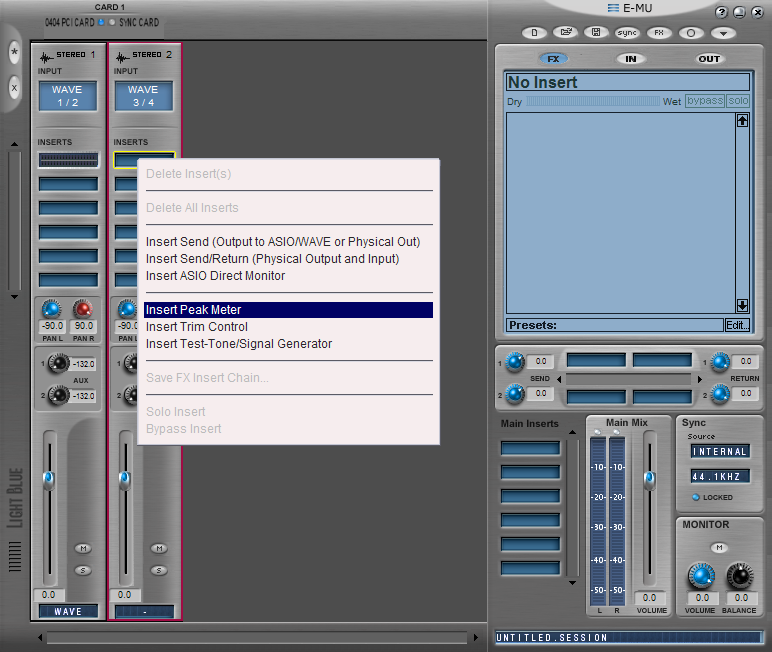Open the toolbar down-arrow menu

click(x=723, y=33)
